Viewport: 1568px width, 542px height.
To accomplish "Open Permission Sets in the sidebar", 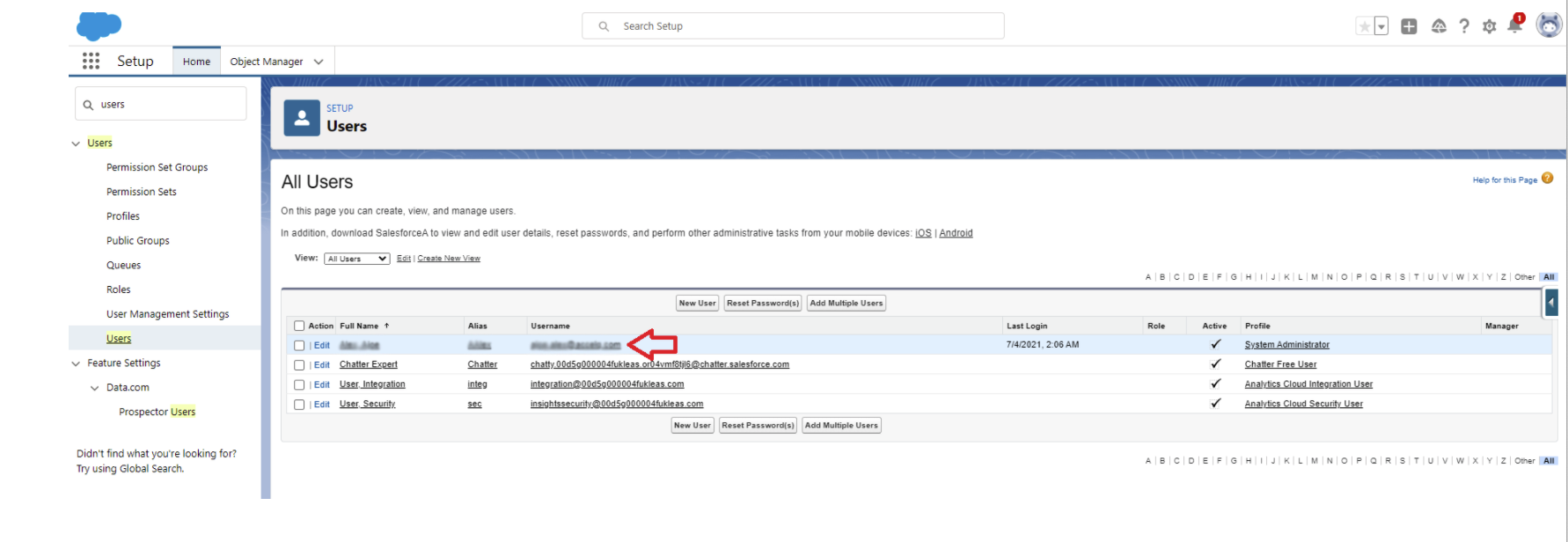I will tap(141, 192).
